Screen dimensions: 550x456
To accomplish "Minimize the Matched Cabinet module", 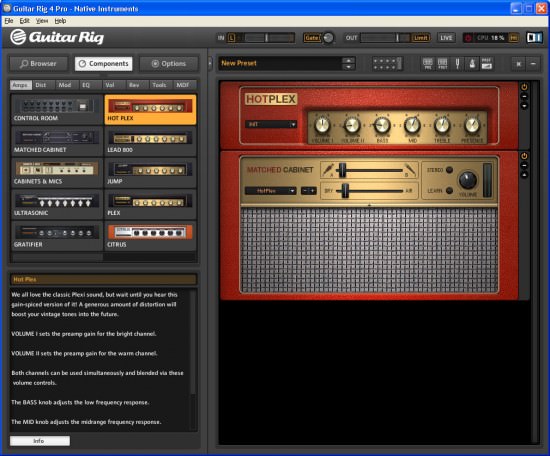I will point(524,166).
